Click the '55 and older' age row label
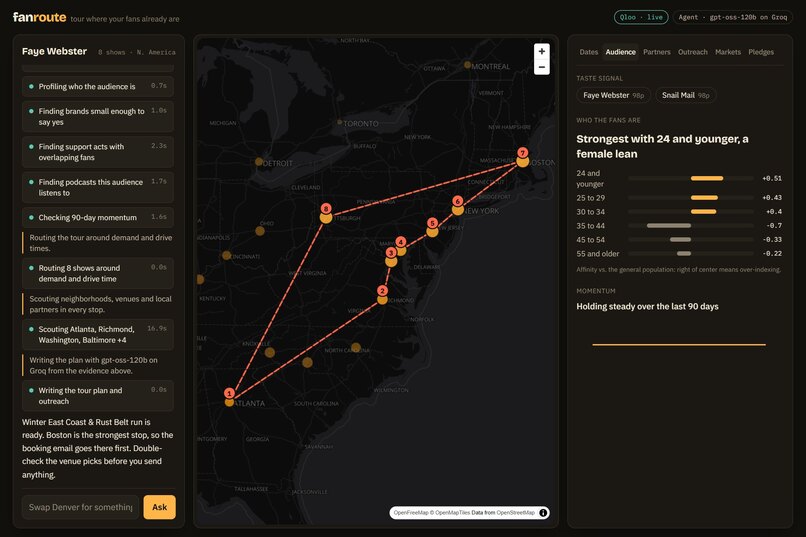The height and width of the screenshot is (537, 806). click(598, 254)
